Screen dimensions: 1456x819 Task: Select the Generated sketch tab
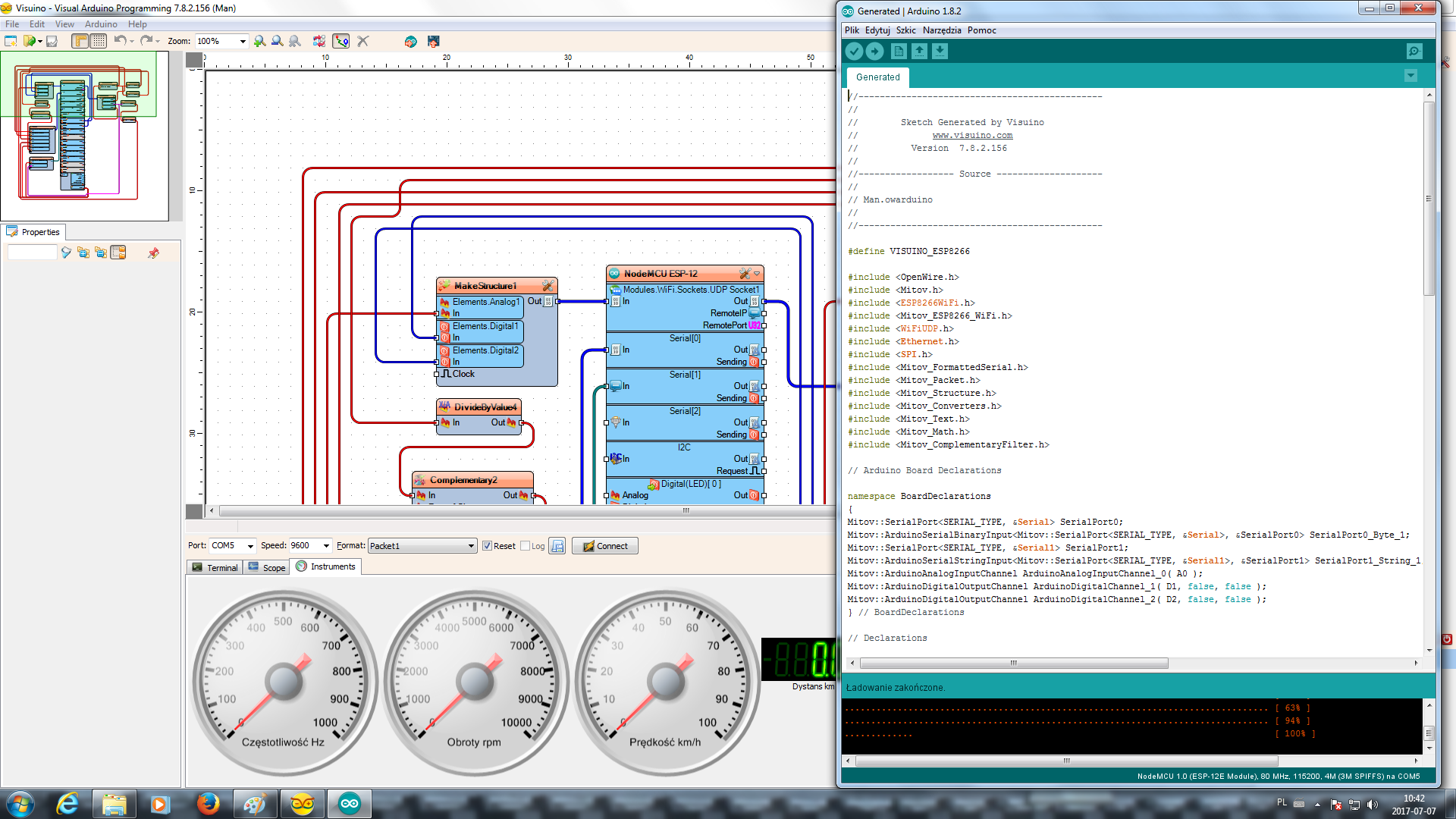878,77
